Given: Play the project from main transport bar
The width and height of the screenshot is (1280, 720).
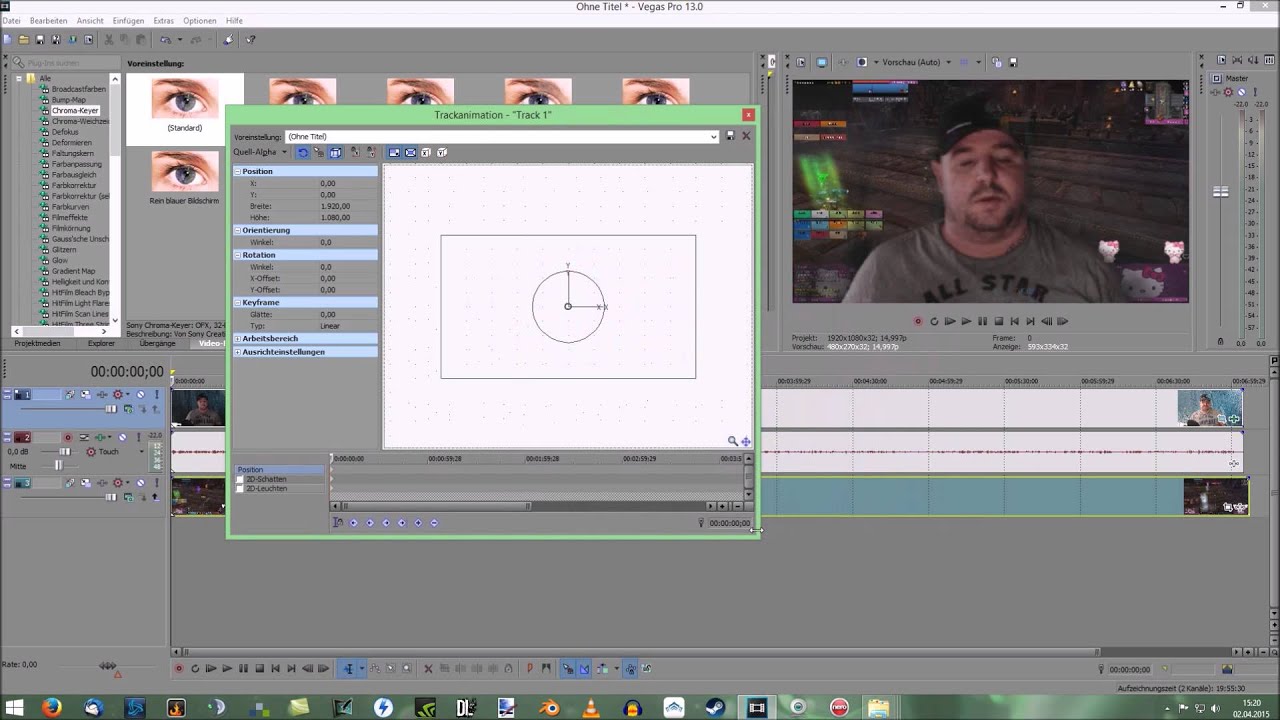Looking at the screenshot, I should [227, 668].
